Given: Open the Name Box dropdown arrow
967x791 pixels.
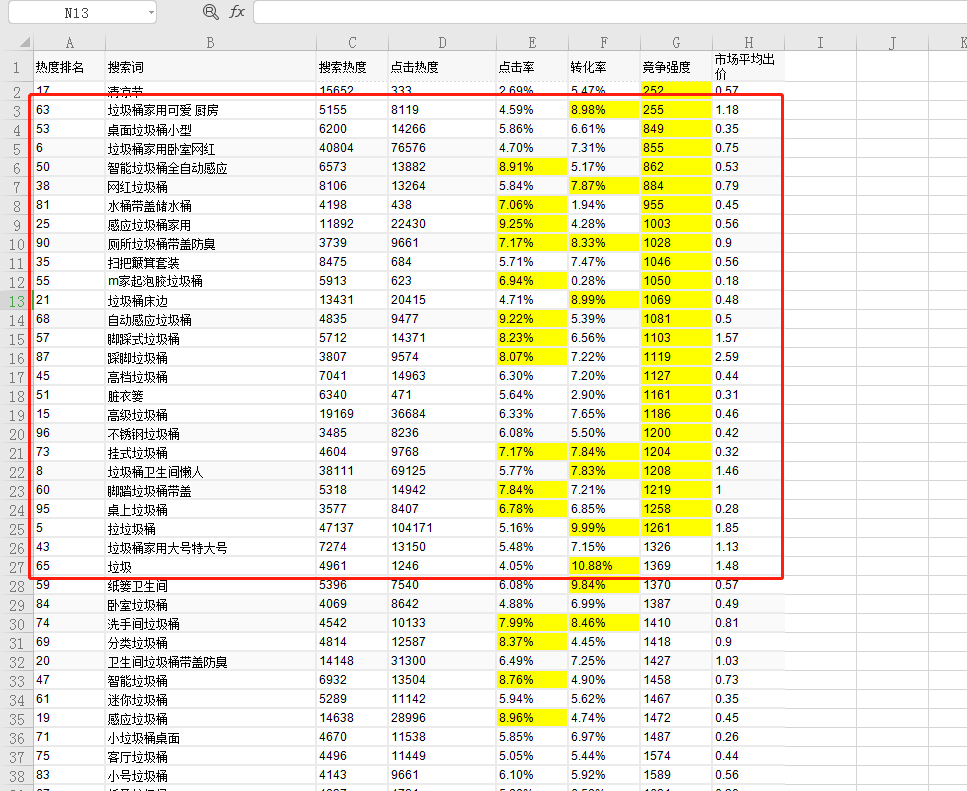Looking at the screenshot, I should click(x=150, y=13).
